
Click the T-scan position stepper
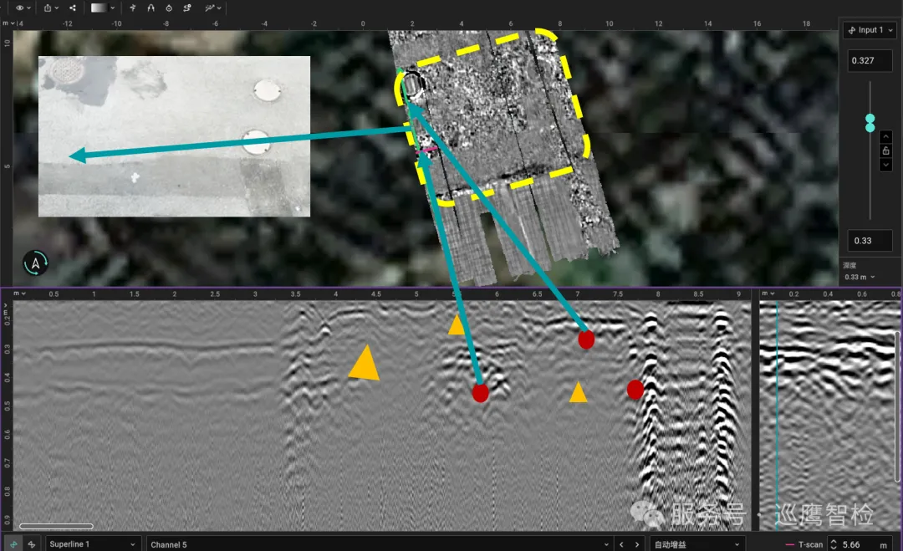coord(834,544)
